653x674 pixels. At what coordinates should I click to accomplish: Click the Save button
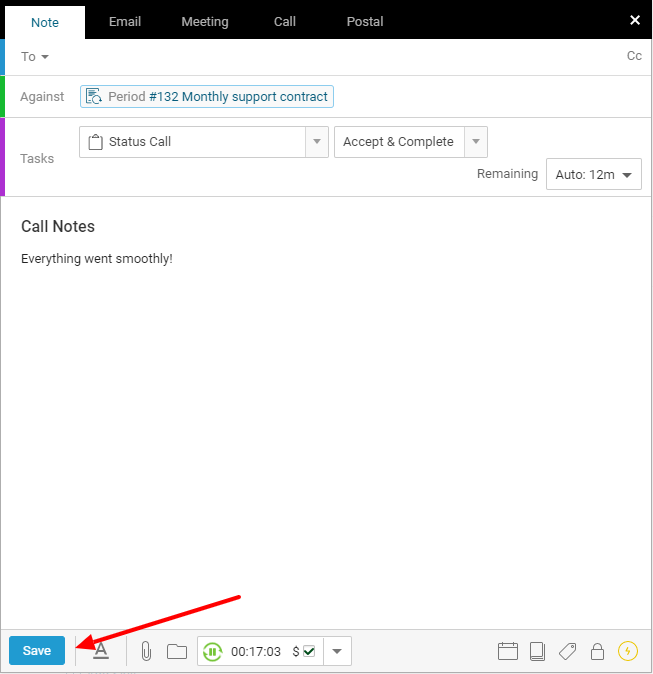(37, 651)
